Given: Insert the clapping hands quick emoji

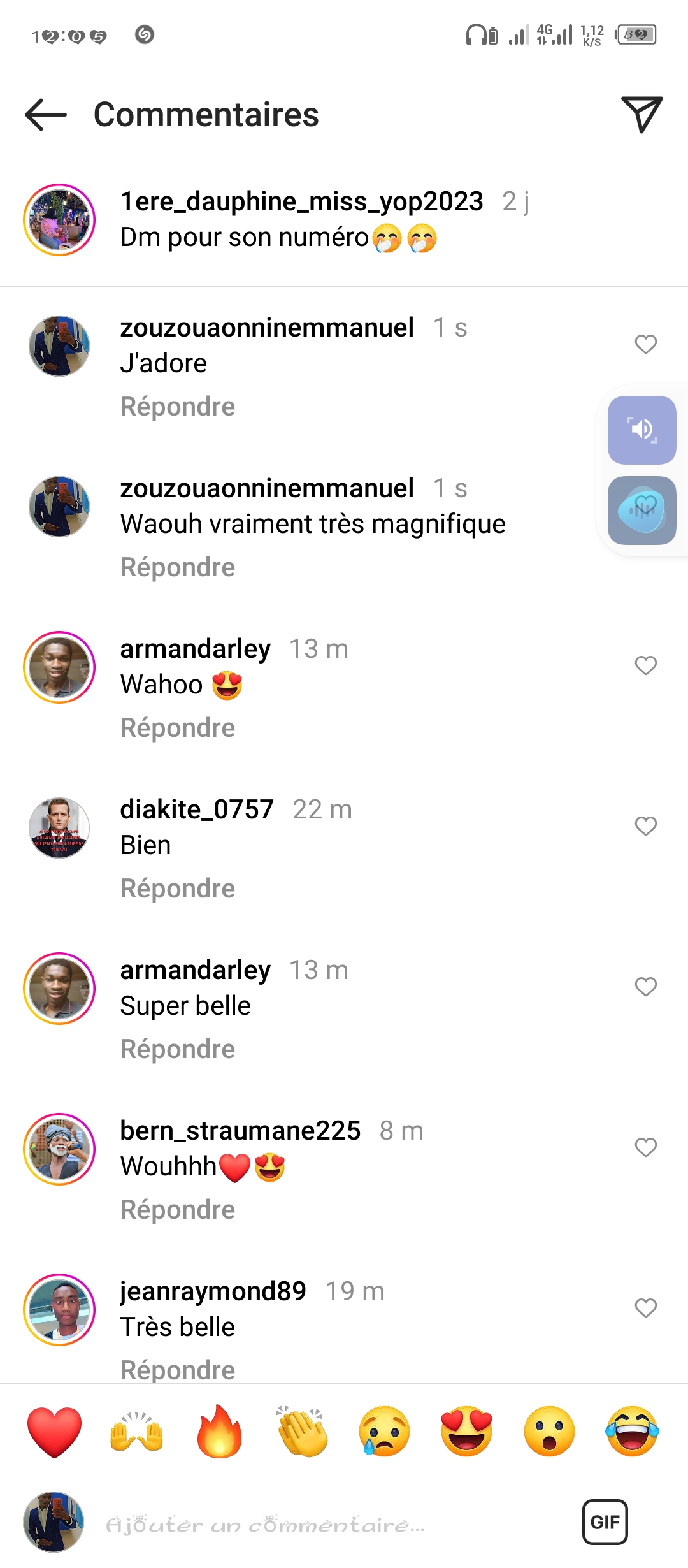Looking at the screenshot, I should [302, 1432].
